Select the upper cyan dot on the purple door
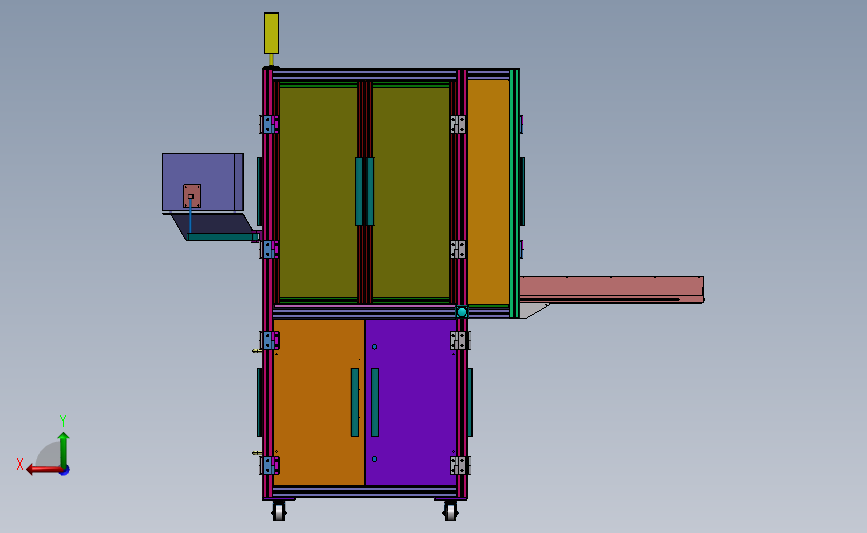867x533 pixels. tap(374, 347)
